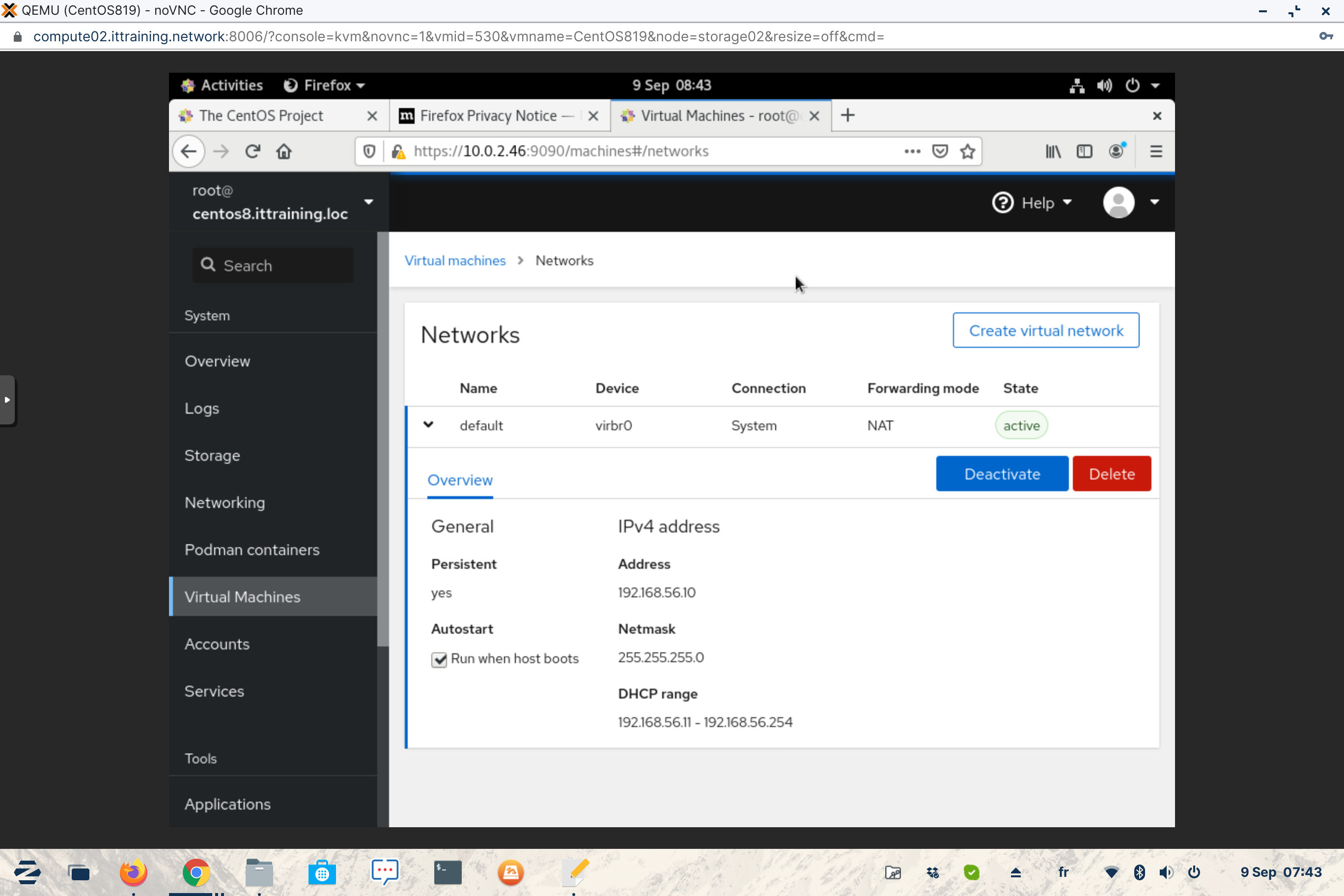The image size is (1344, 896).
Task: Click the address 192.168.56.10
Action: (x=657, y=592)
